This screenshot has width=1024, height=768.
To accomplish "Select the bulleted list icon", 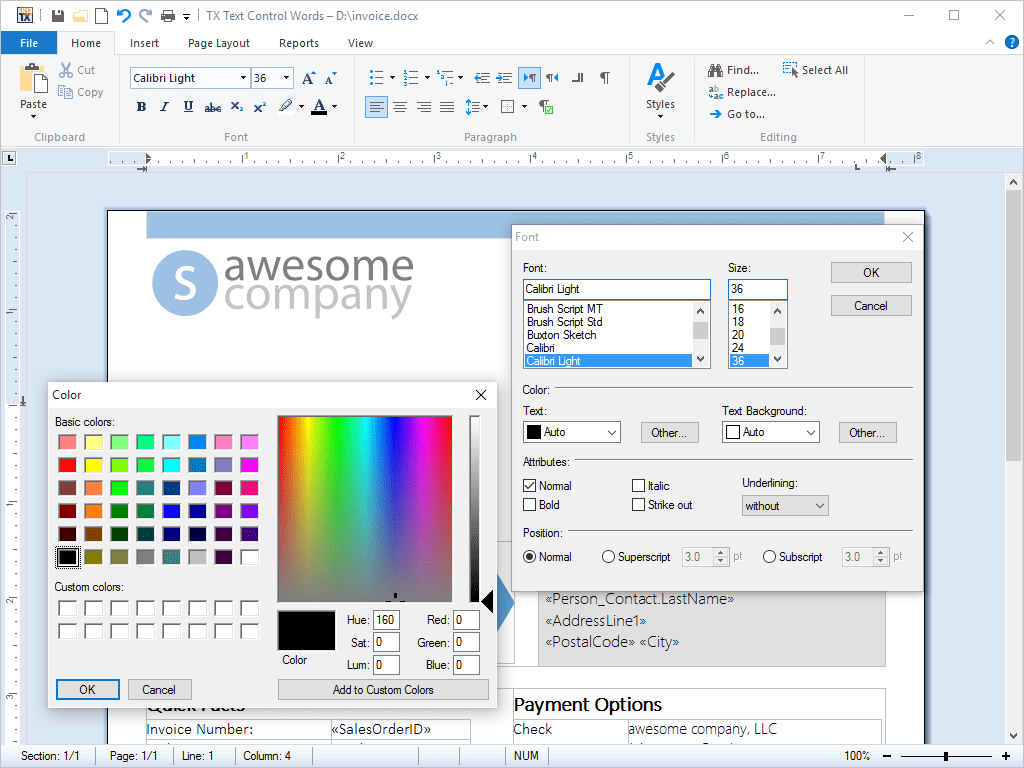I will (378, 77).
